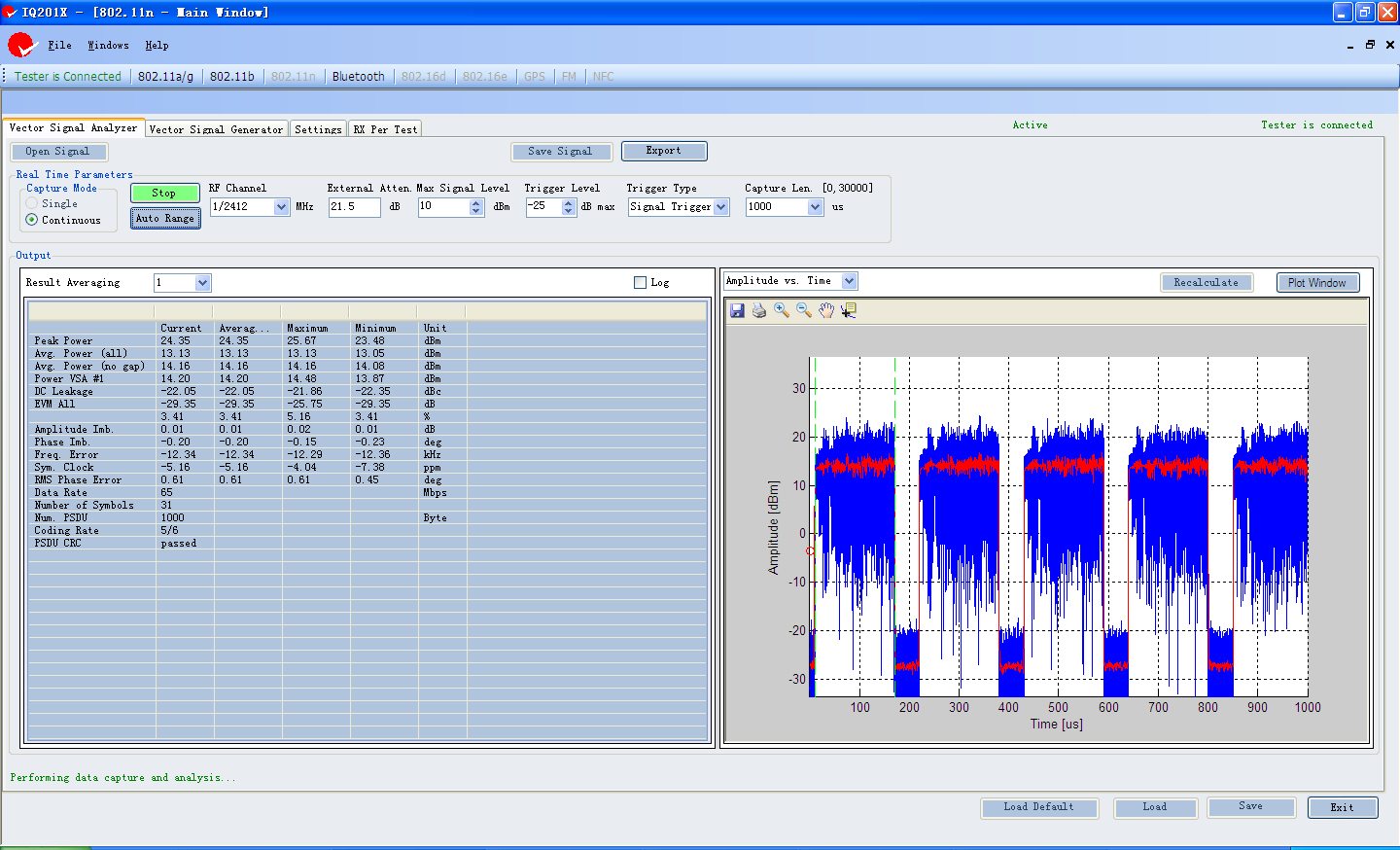Click the External Atten. input field

pos(354,207)
